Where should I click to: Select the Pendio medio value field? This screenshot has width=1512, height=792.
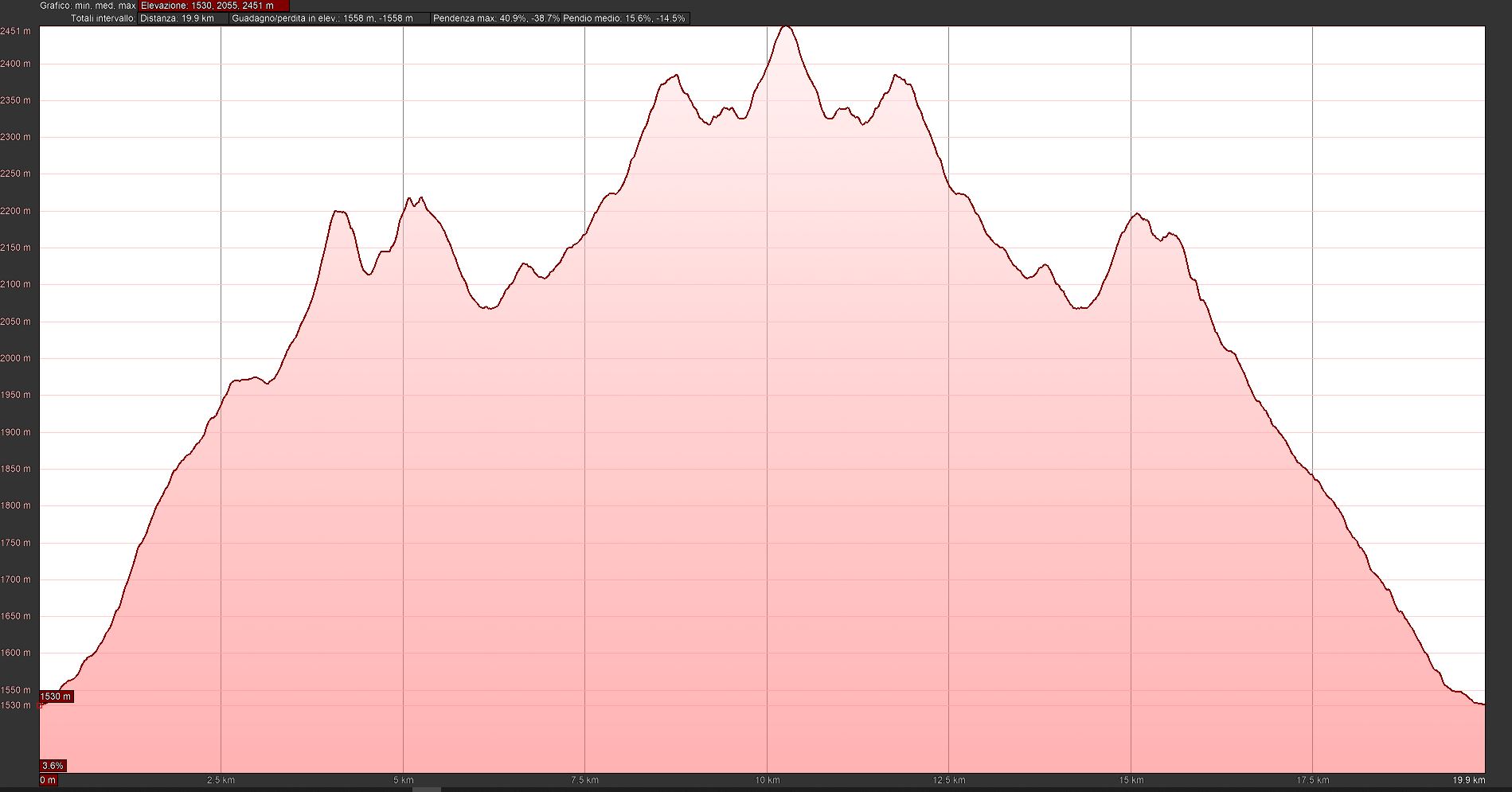(624, 18)
